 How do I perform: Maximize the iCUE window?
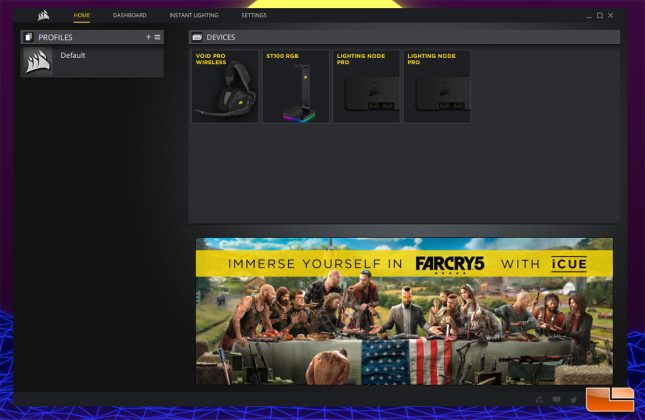click(600, 15)
